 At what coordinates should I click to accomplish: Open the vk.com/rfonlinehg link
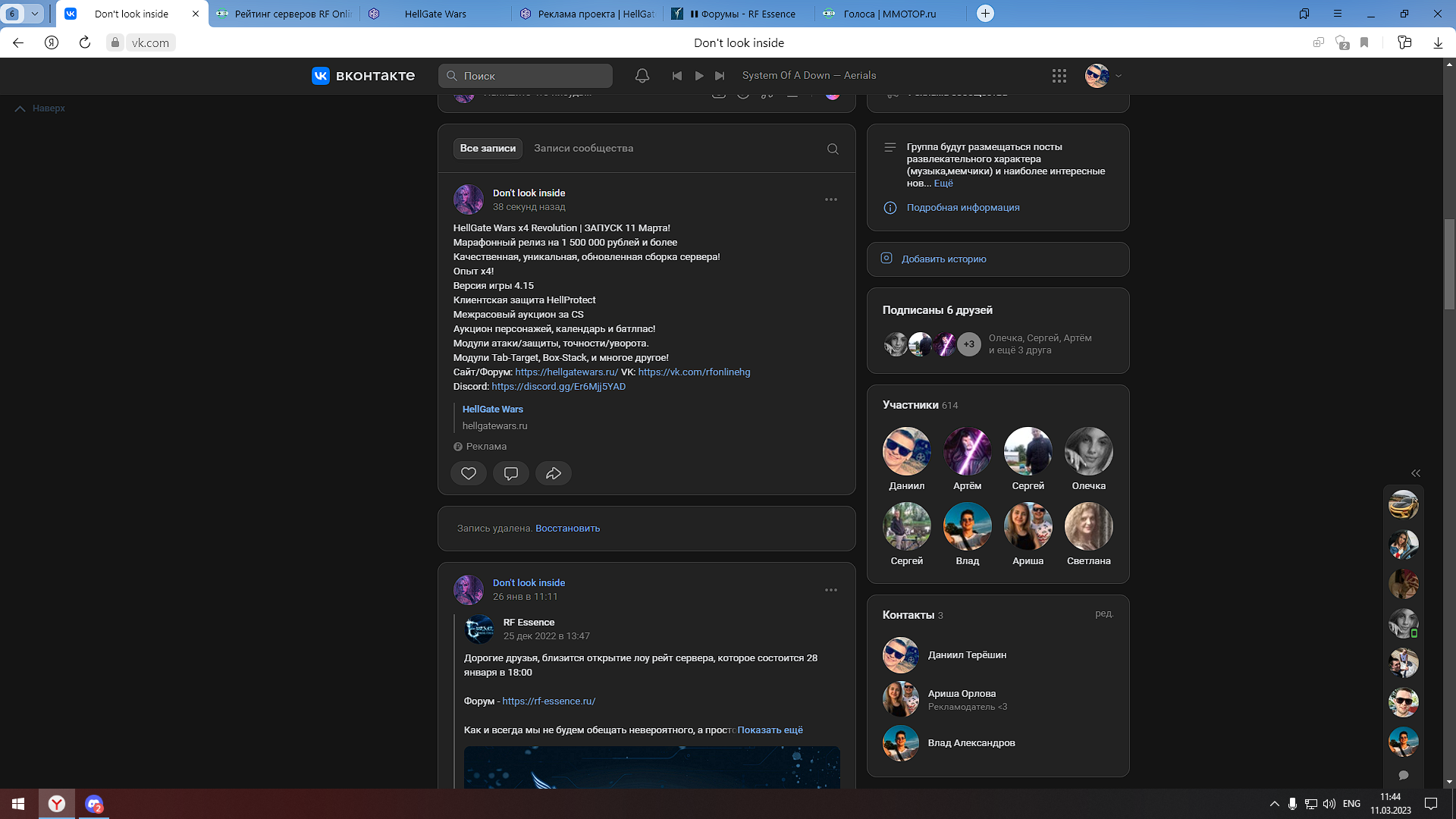click(x=694, y=372)
